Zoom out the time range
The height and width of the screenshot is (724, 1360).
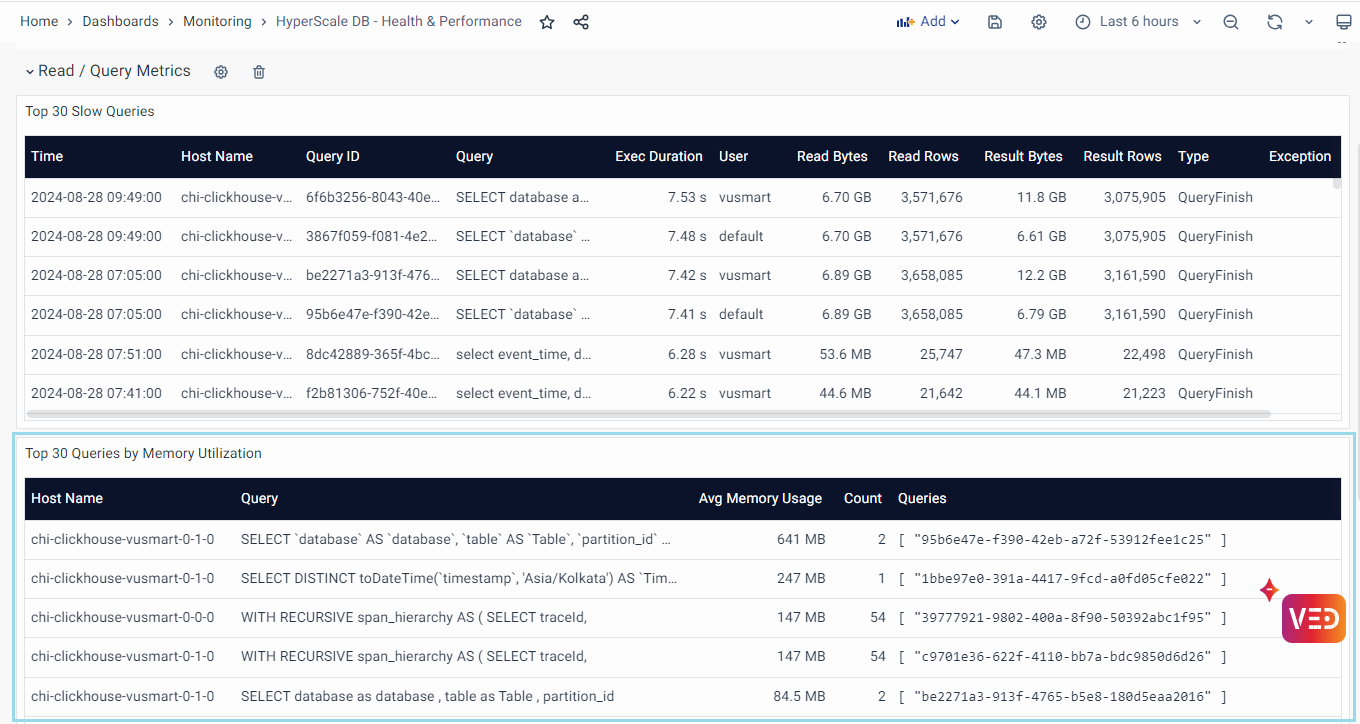pos(1231,22)
